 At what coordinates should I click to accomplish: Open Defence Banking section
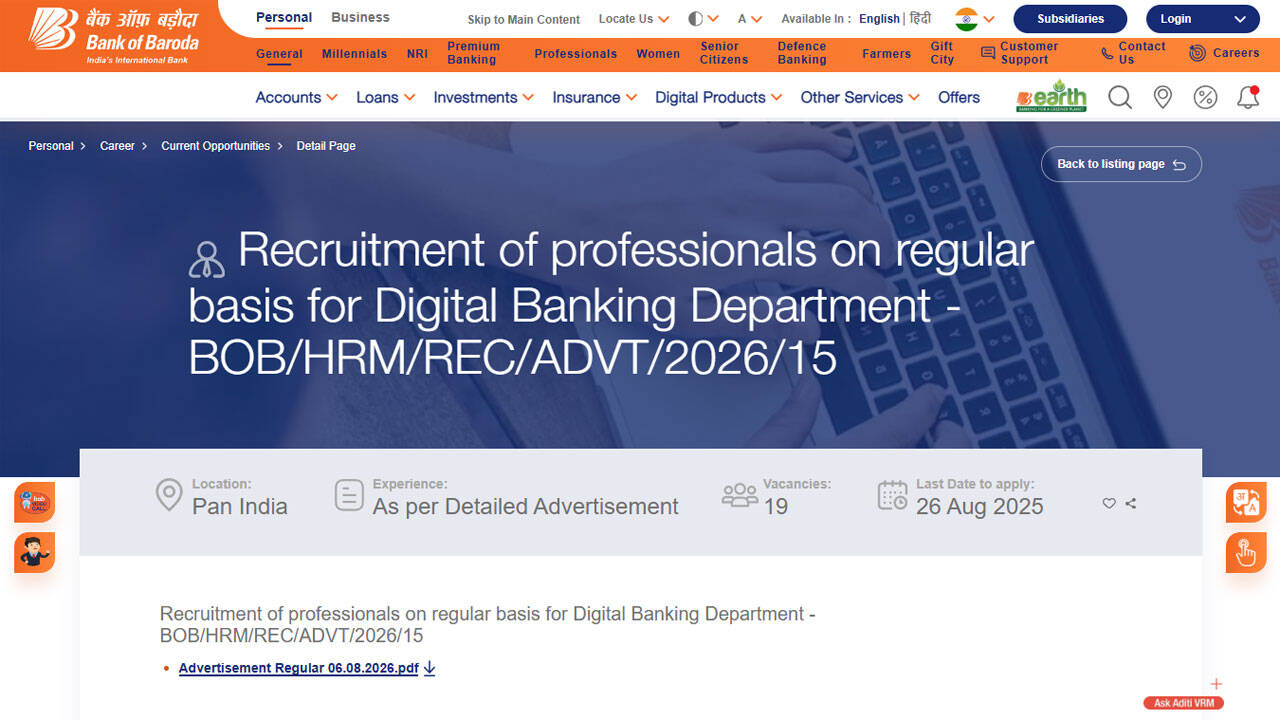click(802, 53)
